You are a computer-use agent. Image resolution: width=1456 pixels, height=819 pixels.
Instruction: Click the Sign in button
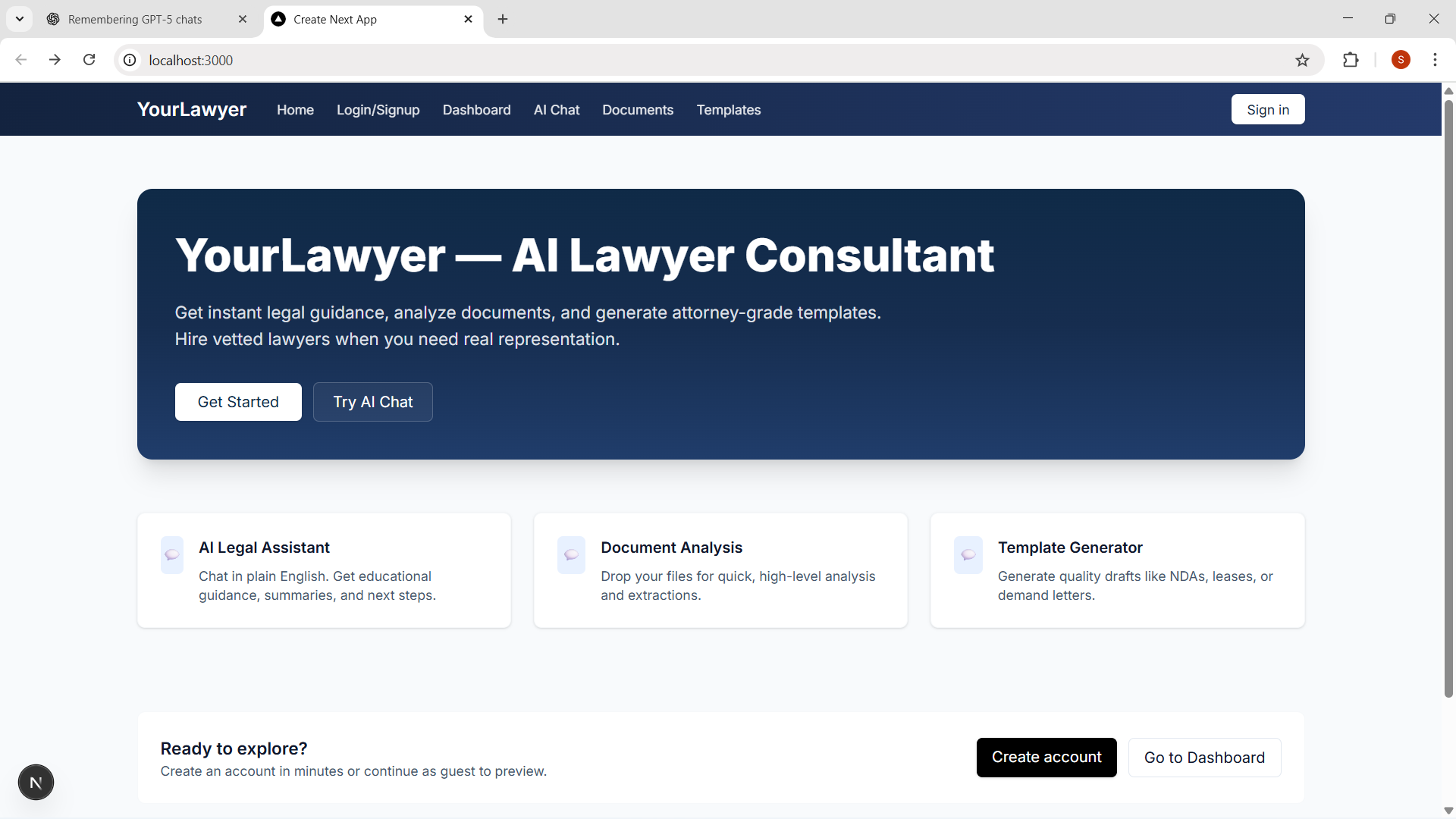click(1267, 109)
